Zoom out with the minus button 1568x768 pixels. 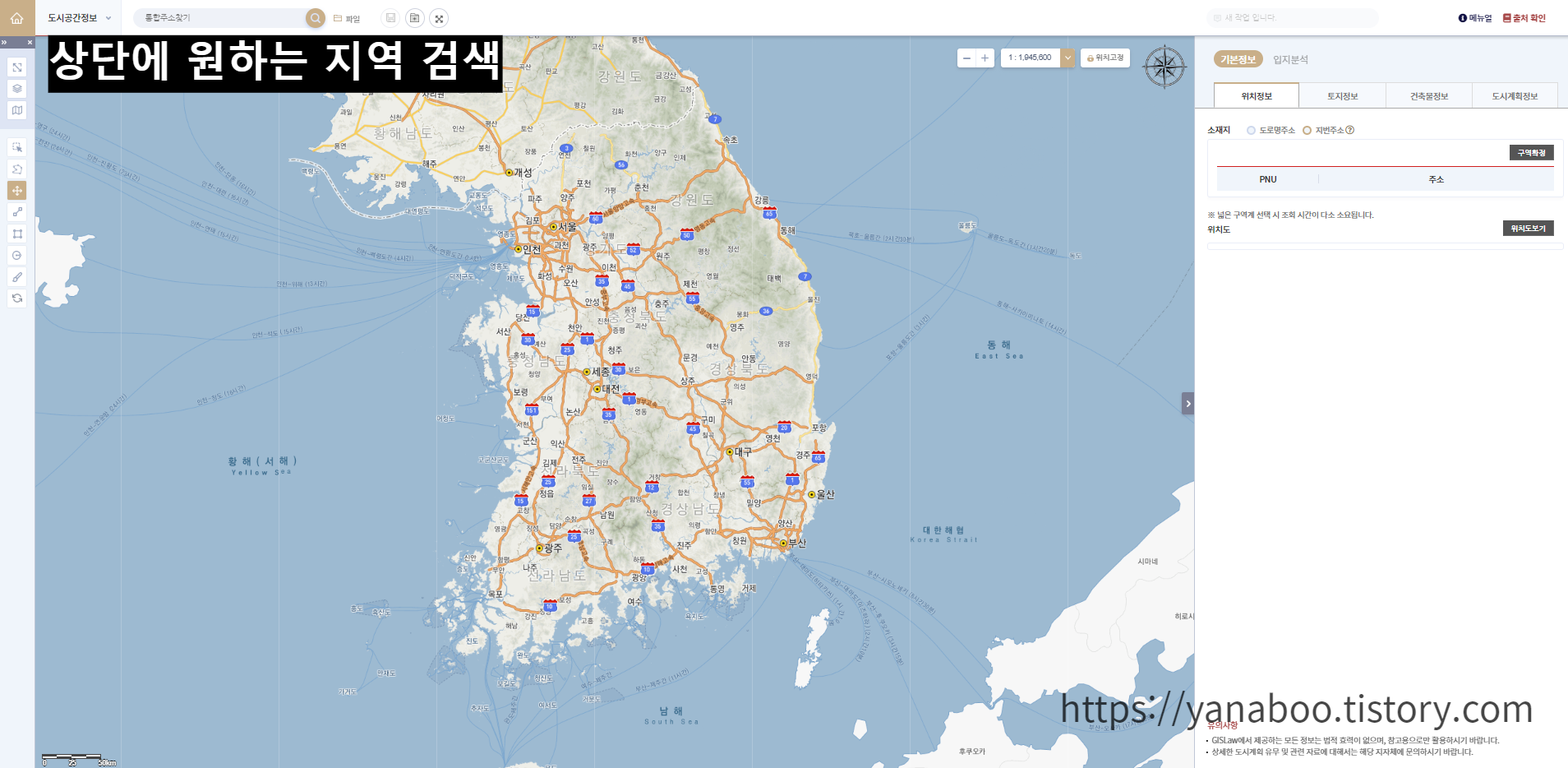pos(966,58)
